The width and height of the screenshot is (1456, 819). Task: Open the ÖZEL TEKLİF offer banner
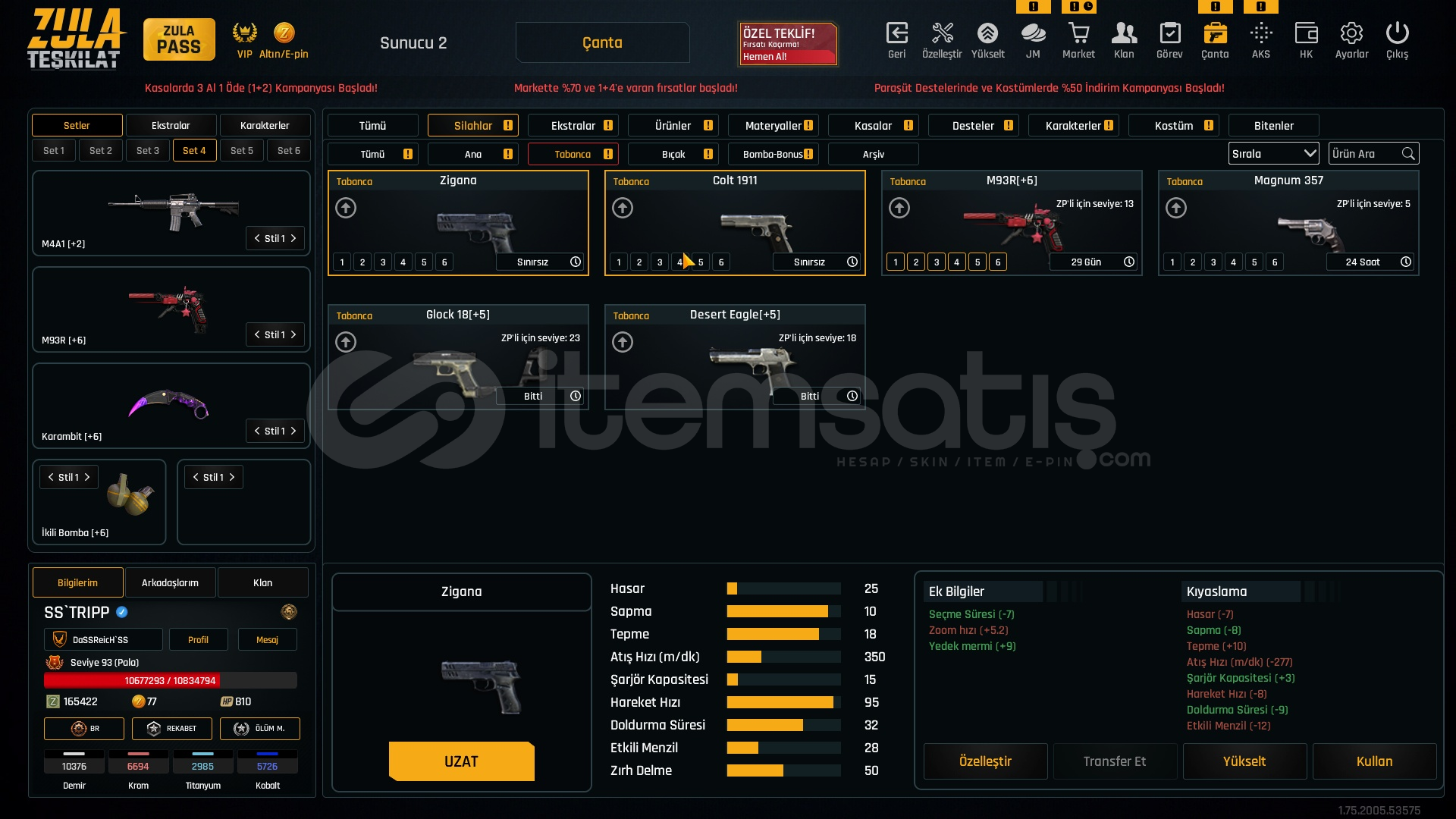click(788, 44)
